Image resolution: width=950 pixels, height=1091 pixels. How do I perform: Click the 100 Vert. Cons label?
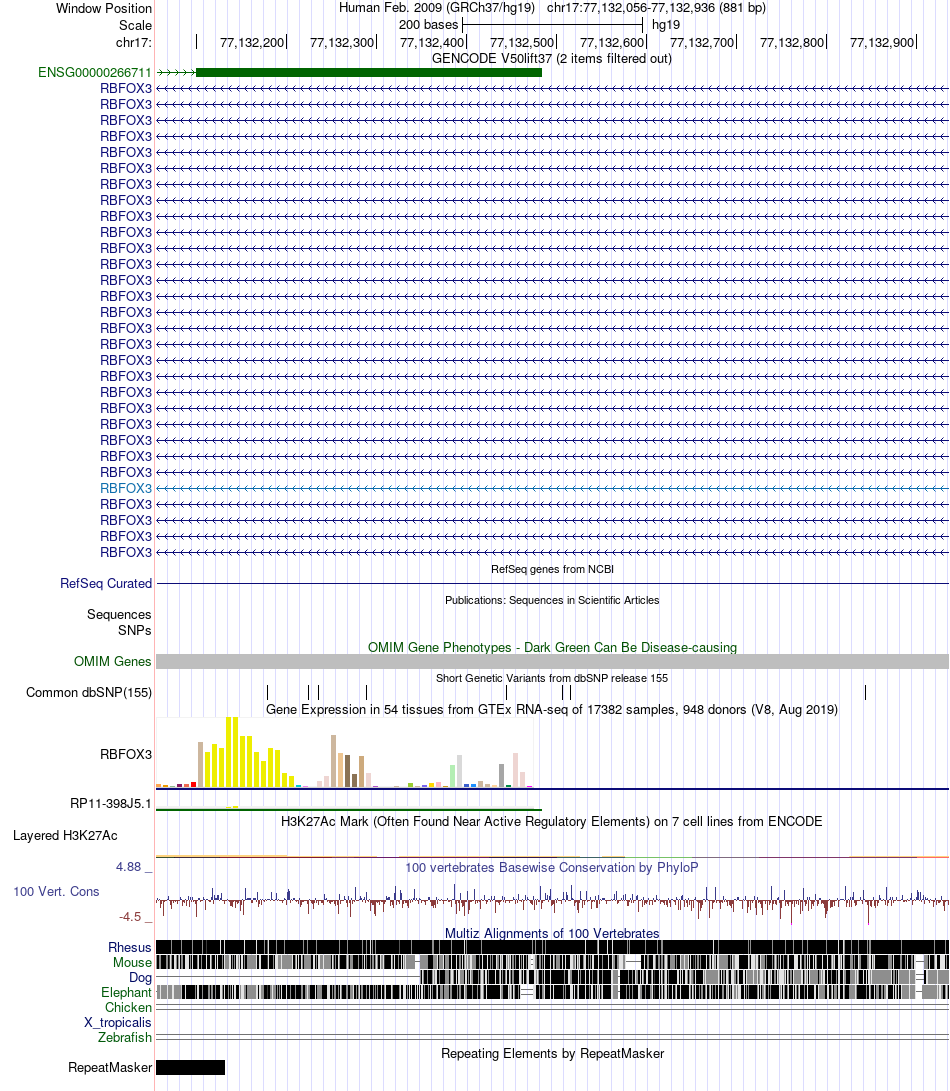(x=56, y=891)
